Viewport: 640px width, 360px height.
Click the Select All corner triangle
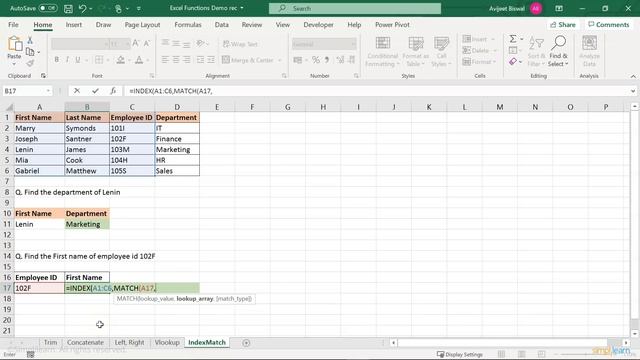(x=9, y=107)
